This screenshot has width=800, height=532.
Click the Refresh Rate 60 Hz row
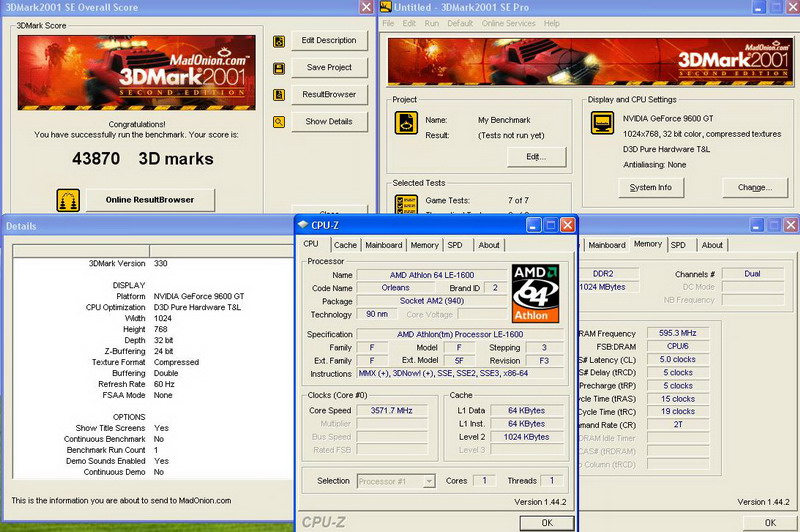(x=153, y=384)
